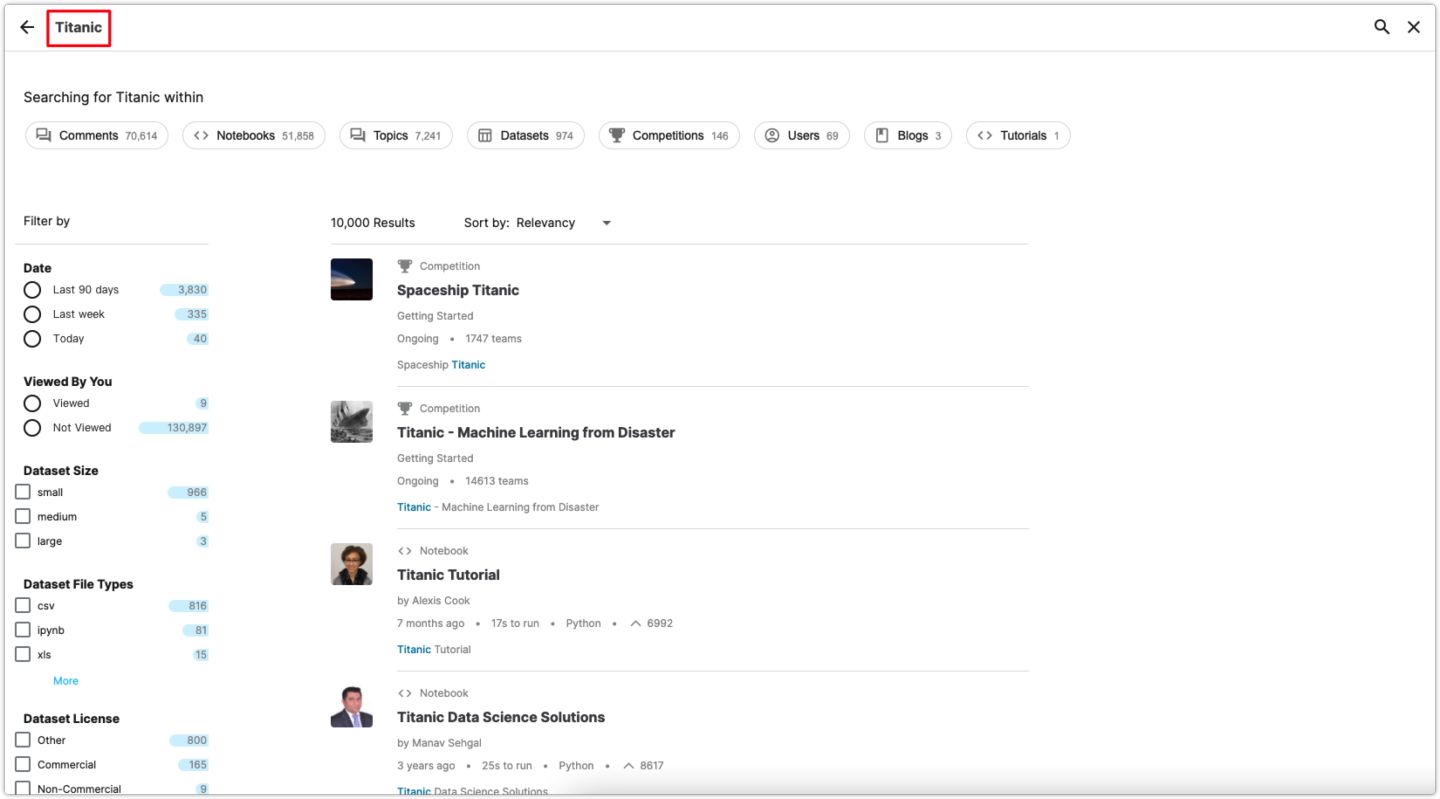The height and width of the screenshot is (799, 1440).
Task: Check the medium dataset size box
Action: tap(23, 517)
